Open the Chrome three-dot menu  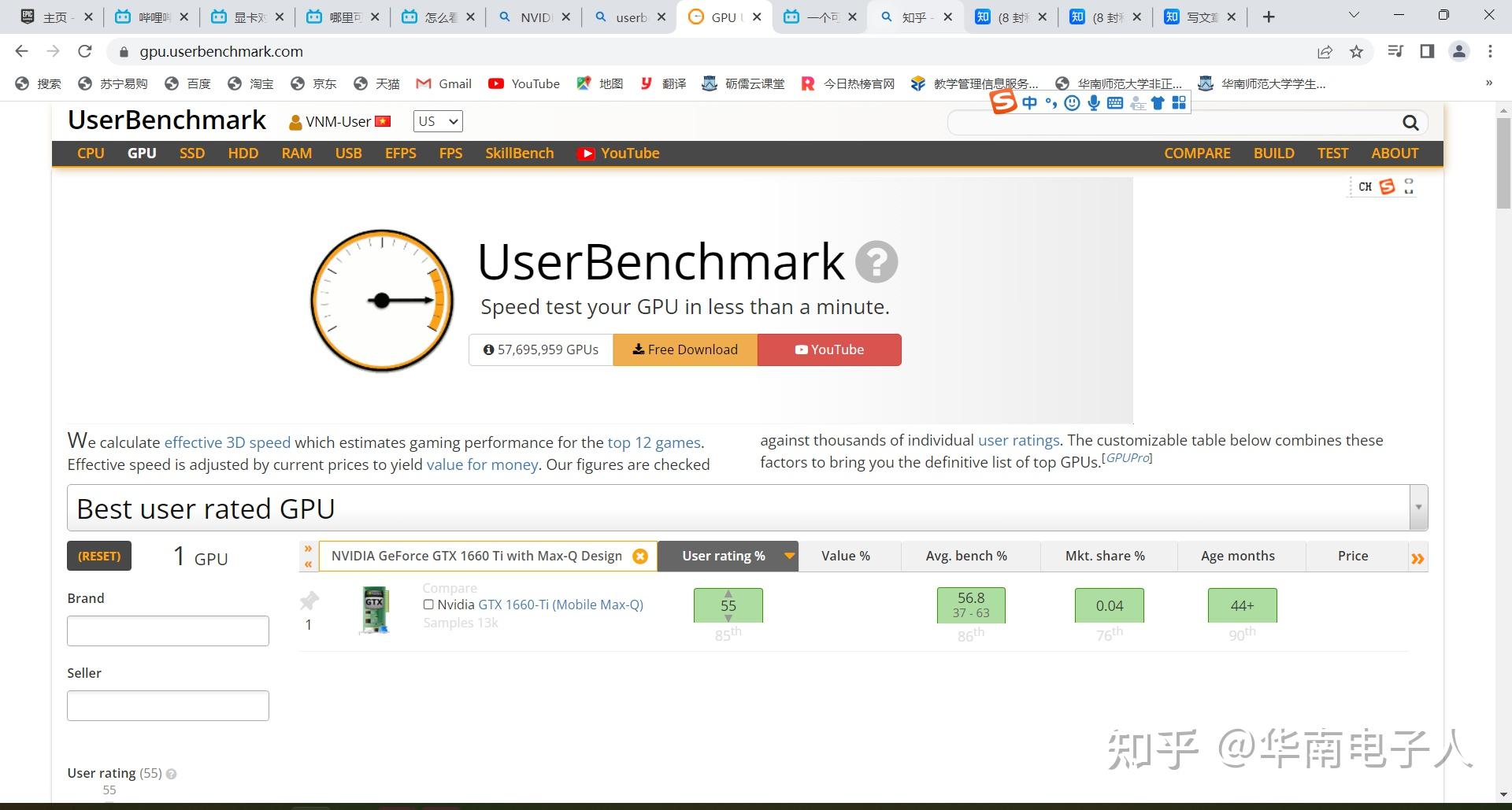pyautogui.click(x=1490, y=51)
